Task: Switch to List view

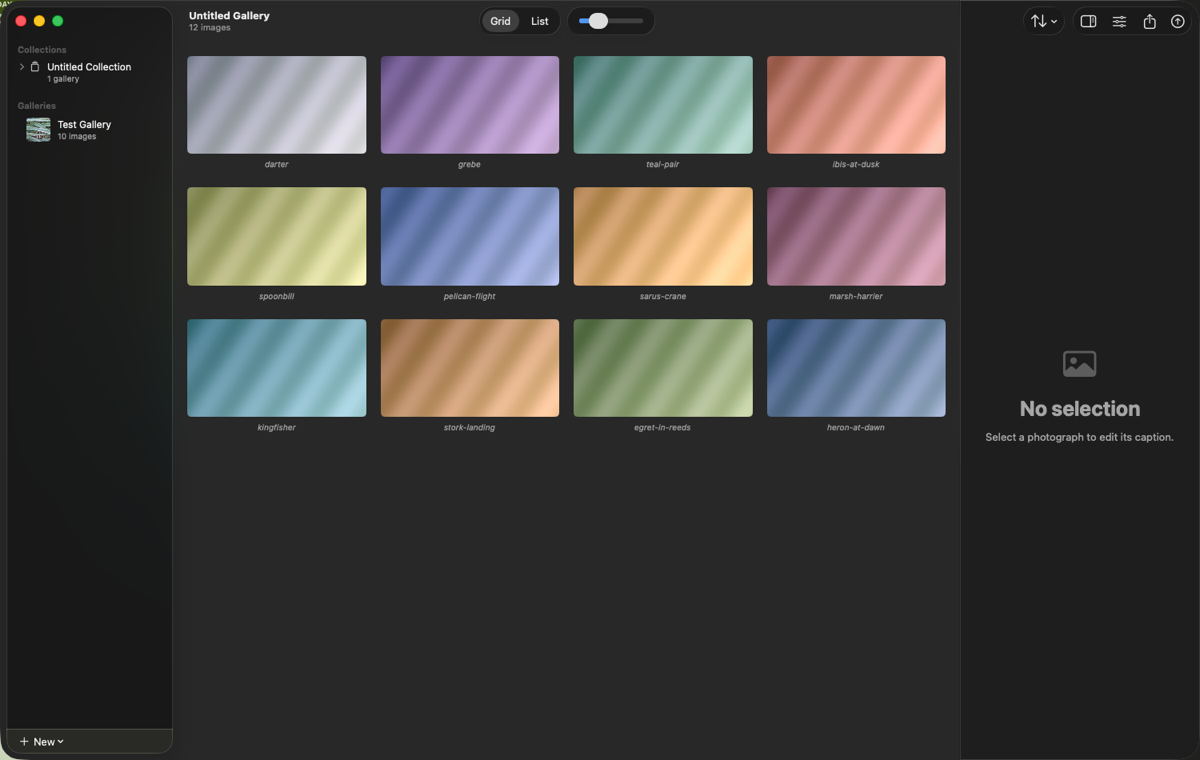Action: pos(540,21)
